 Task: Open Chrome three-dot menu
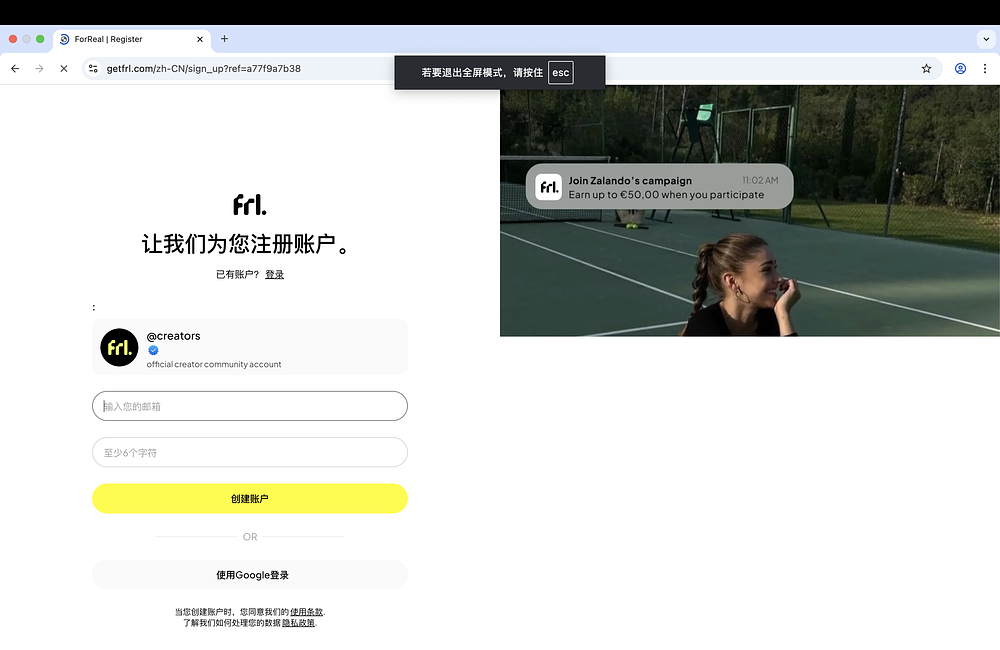(x=985, y=68)
